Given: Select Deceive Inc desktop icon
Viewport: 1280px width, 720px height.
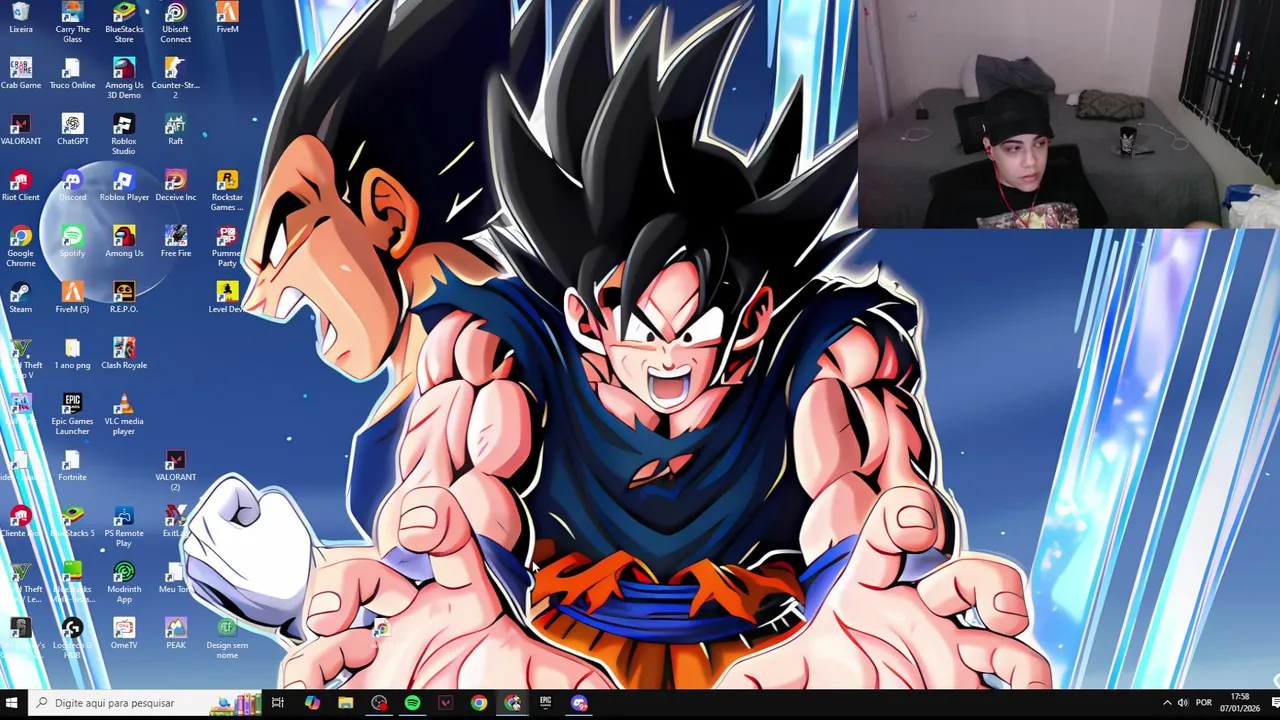Looking at the screenshot, I should click(175, 186).
